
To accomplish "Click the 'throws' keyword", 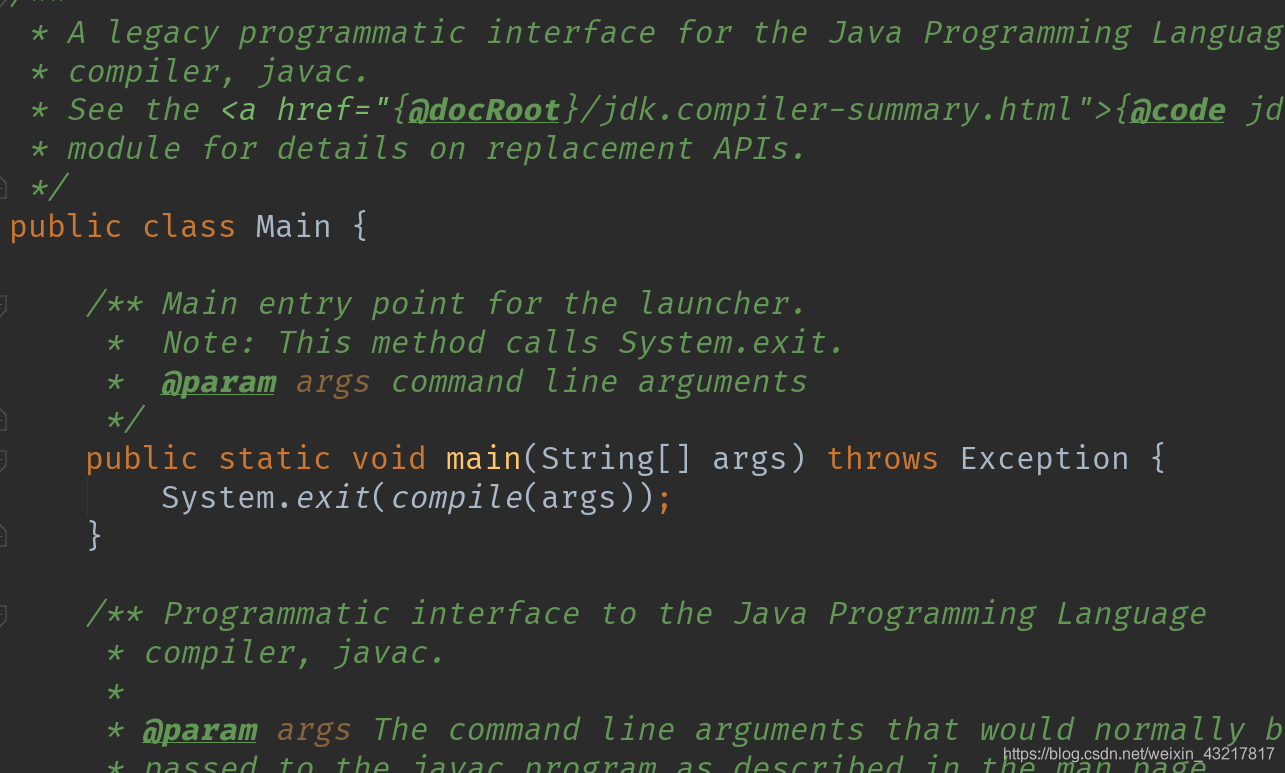I will (x=883, y=459).
